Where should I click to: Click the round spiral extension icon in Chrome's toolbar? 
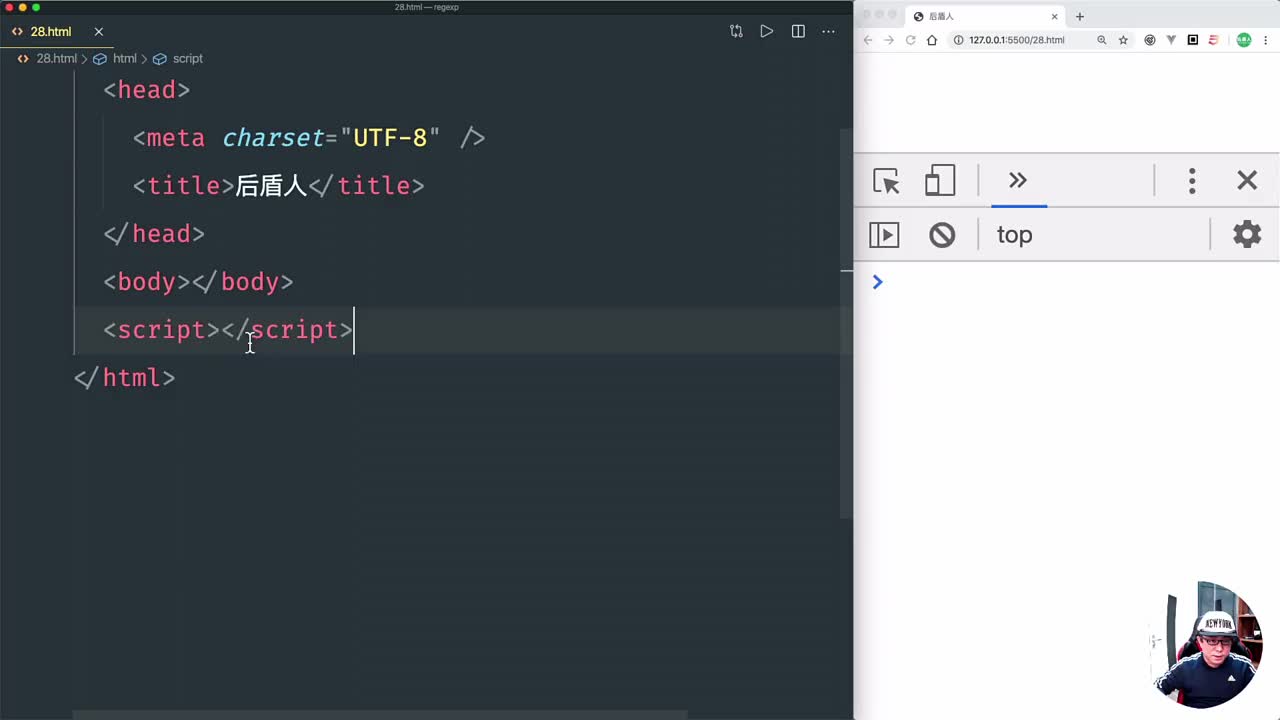pyautogui.click(x=1149, y=40)
